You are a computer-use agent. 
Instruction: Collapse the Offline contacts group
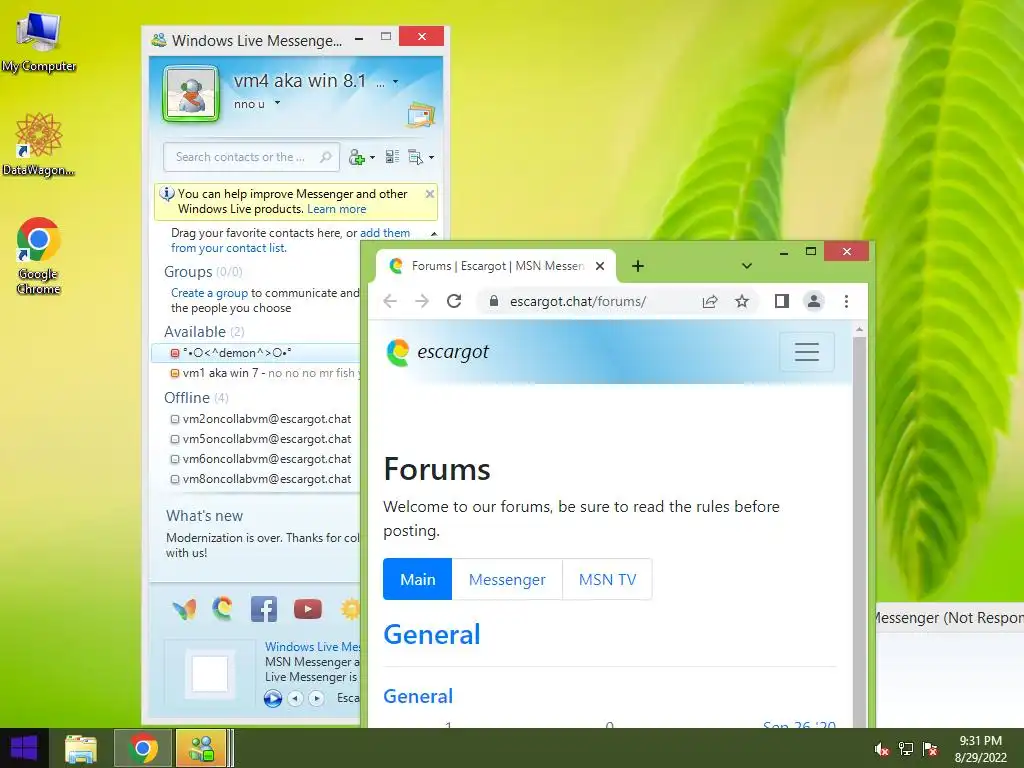pos(196,398)
